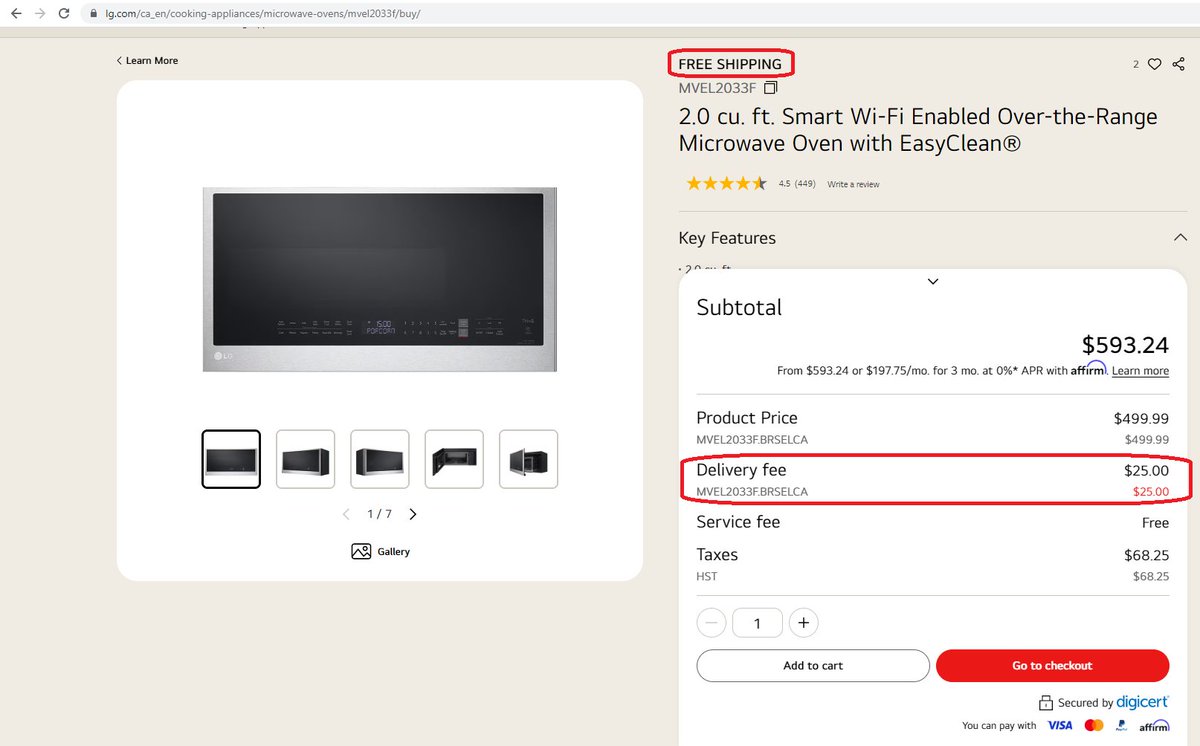Click the wishlist count number 2
The width and height of the screenshot is (1200, 746).
pos(1136,64)
